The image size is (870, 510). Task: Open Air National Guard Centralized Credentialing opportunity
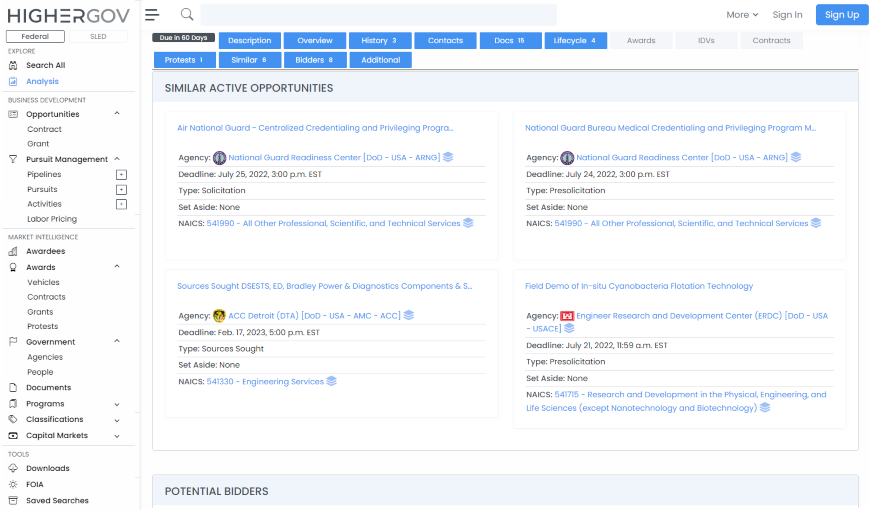coord(315,128)
